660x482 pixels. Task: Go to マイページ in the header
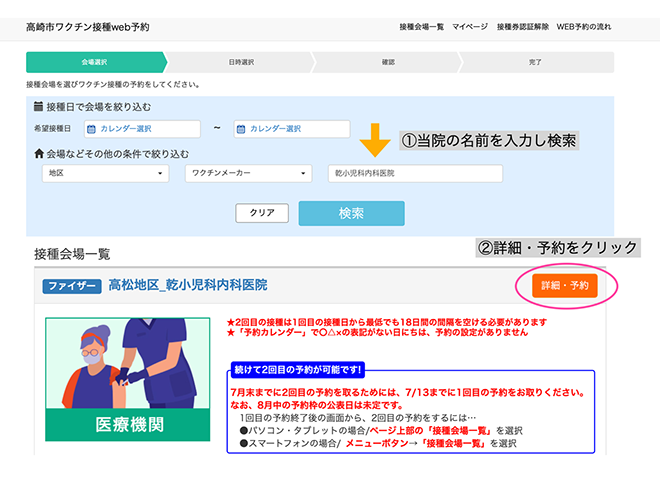click(469, 26)
